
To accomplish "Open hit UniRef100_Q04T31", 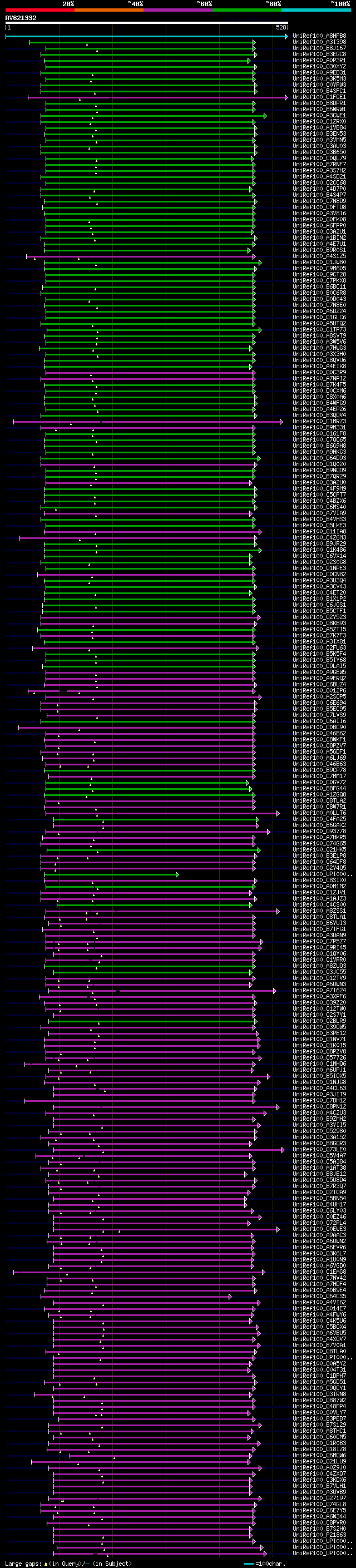I will (319, 1369).
